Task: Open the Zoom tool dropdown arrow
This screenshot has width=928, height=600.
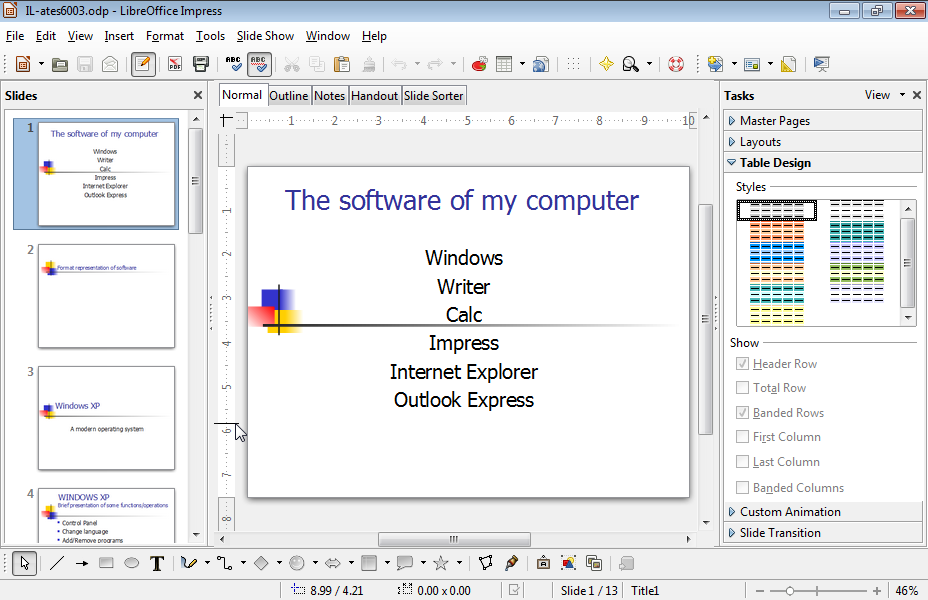Action: (x=649, y=64)
